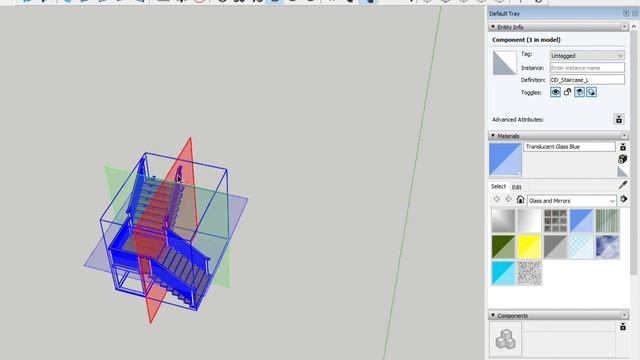Click the Back arrow in Materials browser
Viewport: 640px width, 360px height.
click(x=497, y=199)
